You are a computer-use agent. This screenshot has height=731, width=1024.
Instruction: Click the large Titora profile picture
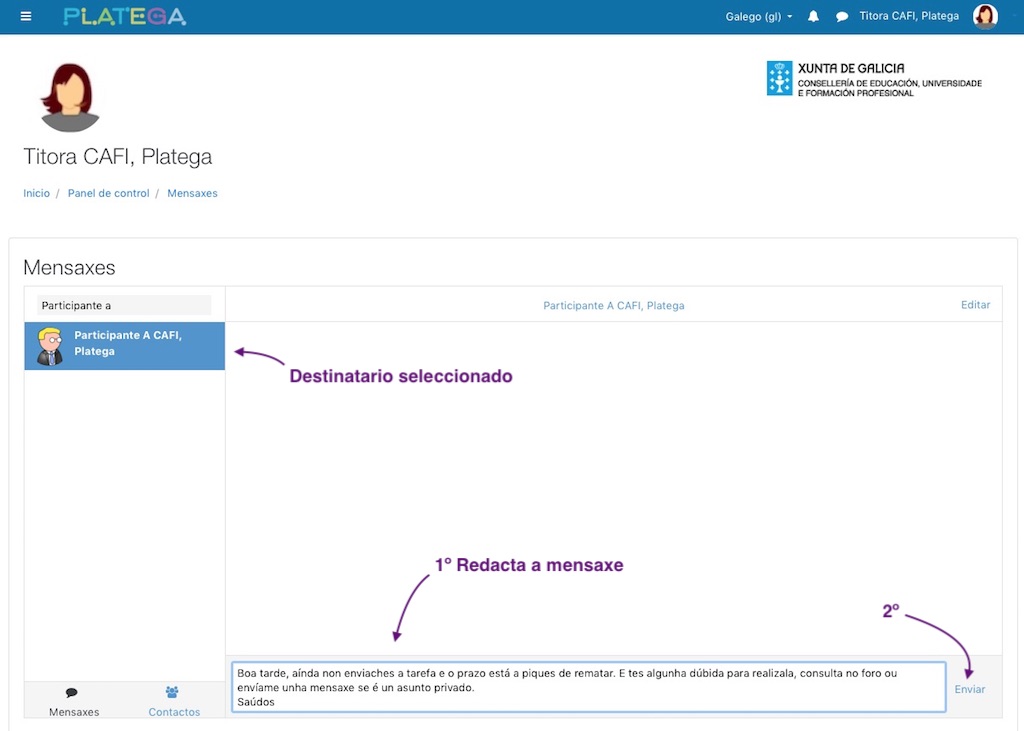tap(70, 97)
